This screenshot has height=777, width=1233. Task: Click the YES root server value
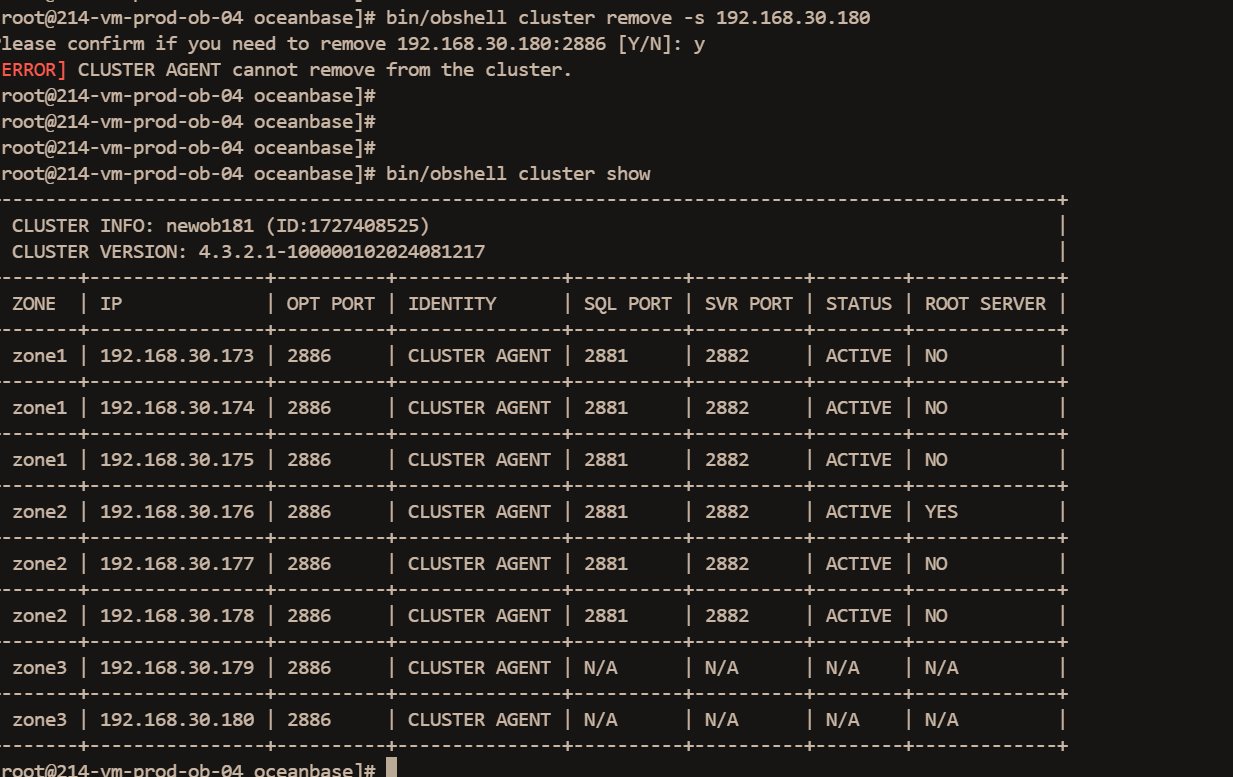(941, 511)
